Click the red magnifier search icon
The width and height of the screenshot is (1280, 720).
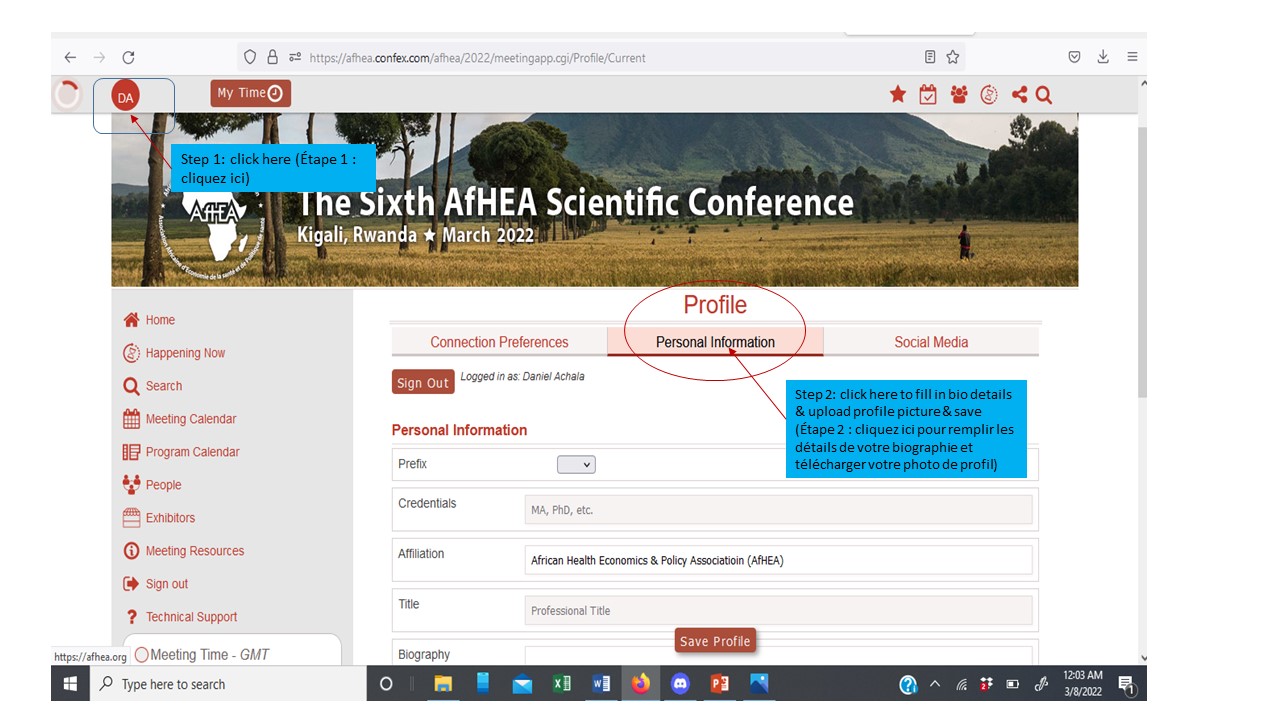[1044, 95]
